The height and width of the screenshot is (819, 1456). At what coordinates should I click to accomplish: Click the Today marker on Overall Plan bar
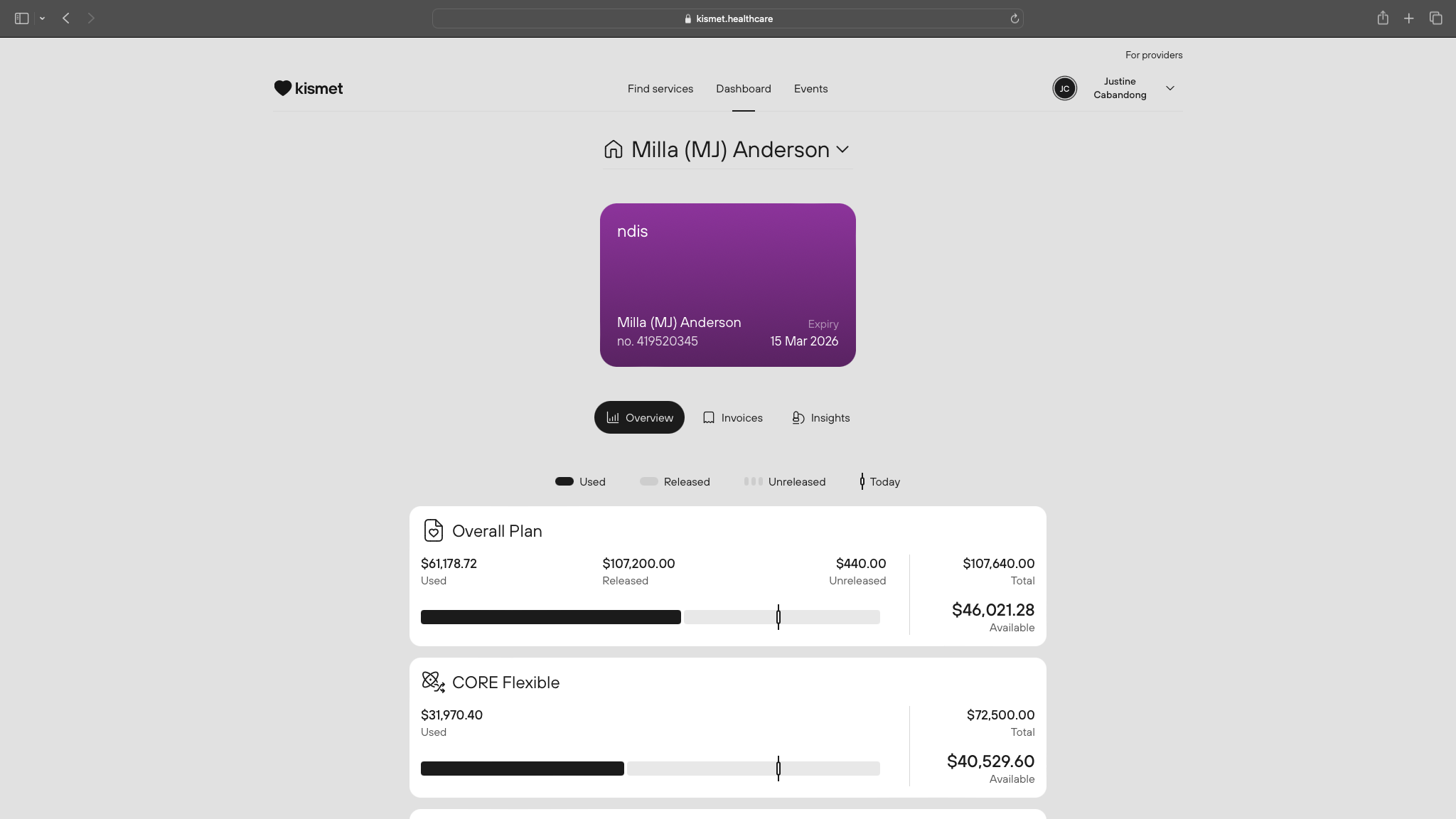coord(778,616)
